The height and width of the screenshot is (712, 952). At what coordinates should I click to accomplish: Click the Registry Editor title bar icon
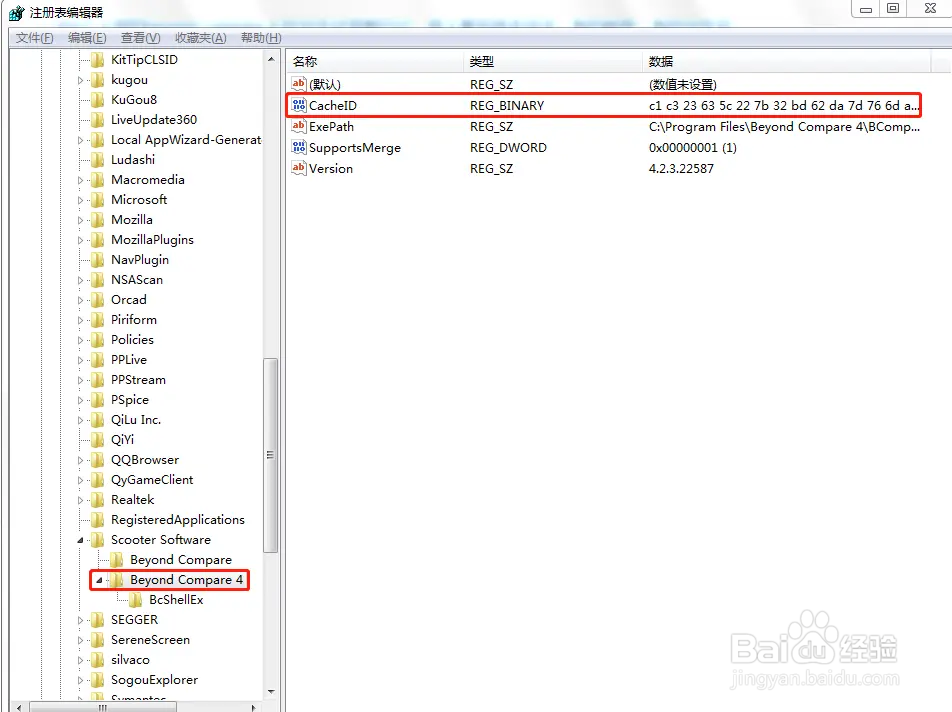(x=16, y=13)
